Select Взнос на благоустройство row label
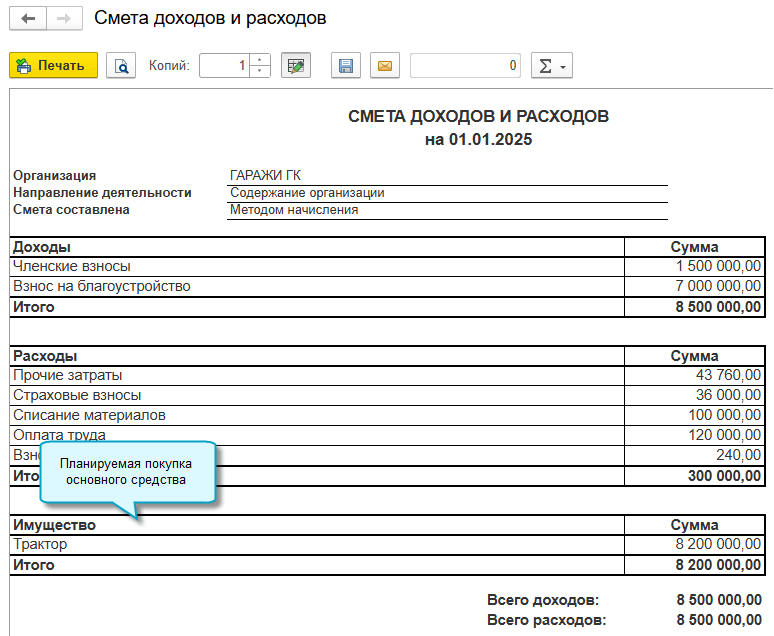This screenshot has width=774, height=636. [102, 286]
